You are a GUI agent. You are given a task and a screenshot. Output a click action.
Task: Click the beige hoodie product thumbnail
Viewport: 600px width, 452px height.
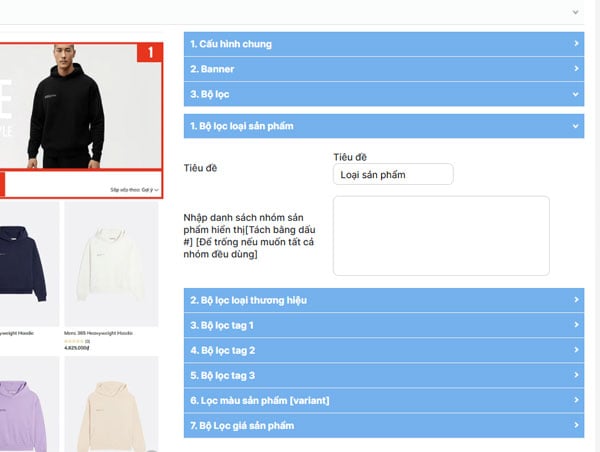[x=111, y=404]
